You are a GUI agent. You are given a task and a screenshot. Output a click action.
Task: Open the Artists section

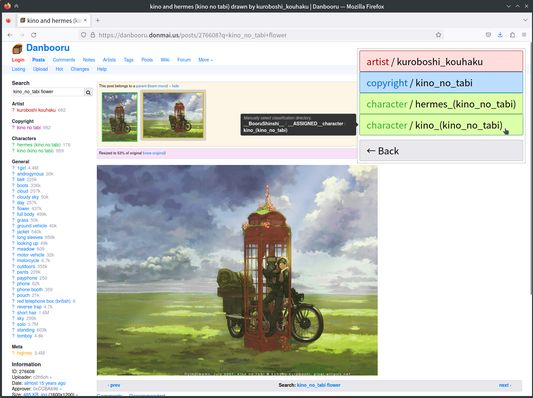[x=109, y=60]
